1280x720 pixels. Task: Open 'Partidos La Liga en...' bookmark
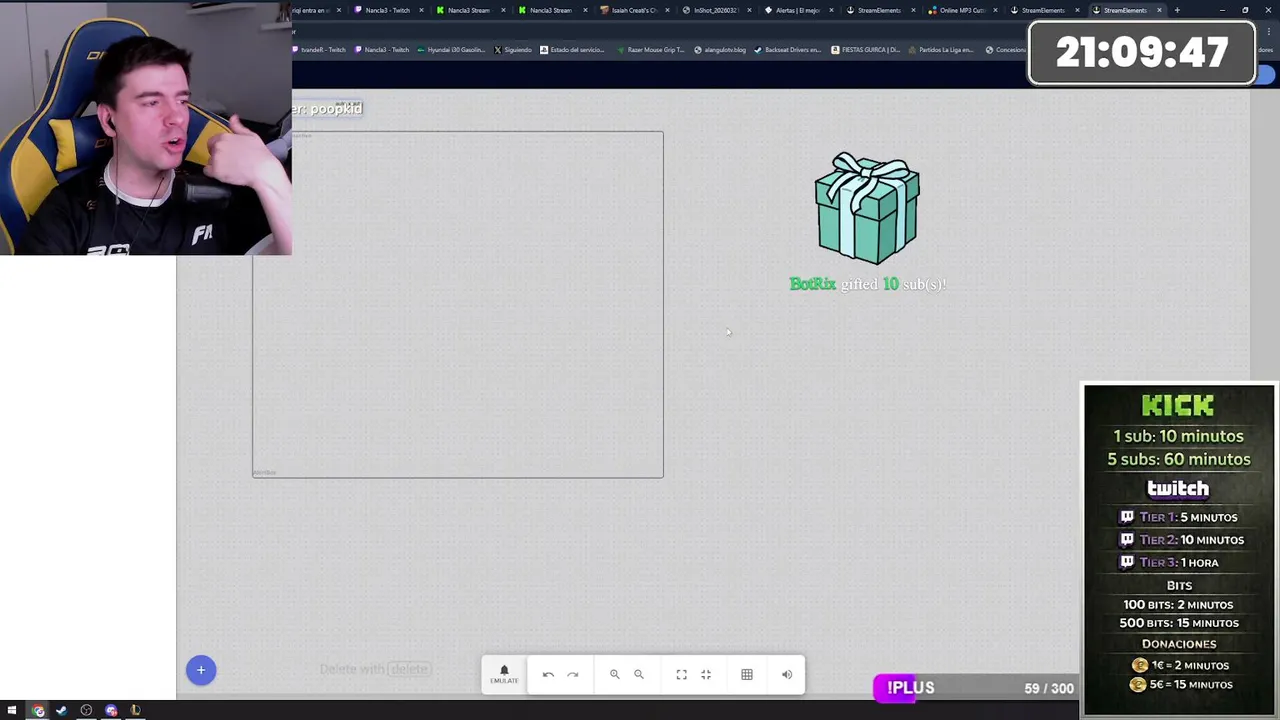tap(941, 50)
